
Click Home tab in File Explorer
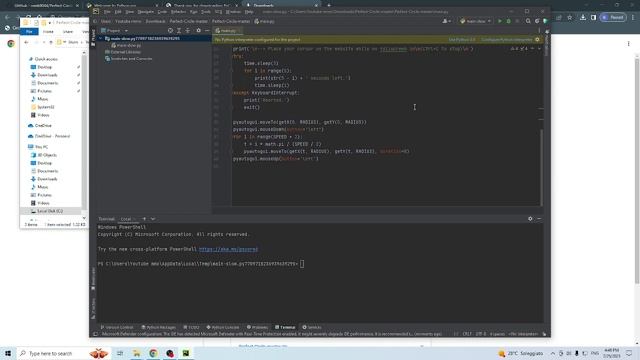point(48,31)
